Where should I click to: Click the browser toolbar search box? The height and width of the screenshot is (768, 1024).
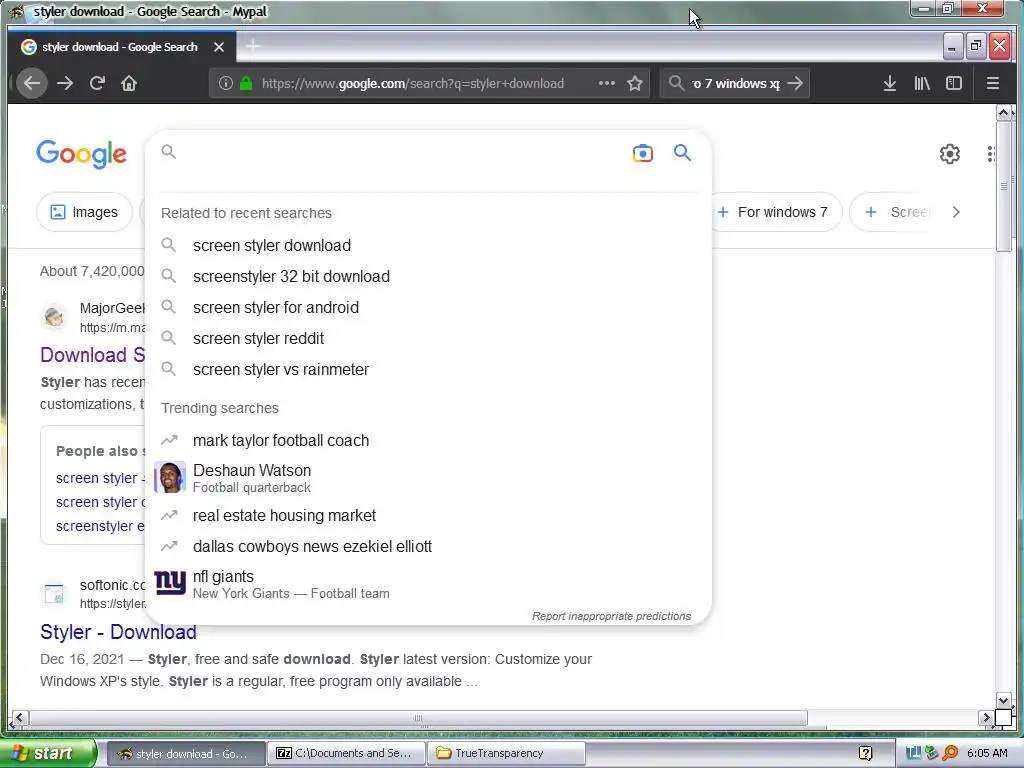[735, 84]
